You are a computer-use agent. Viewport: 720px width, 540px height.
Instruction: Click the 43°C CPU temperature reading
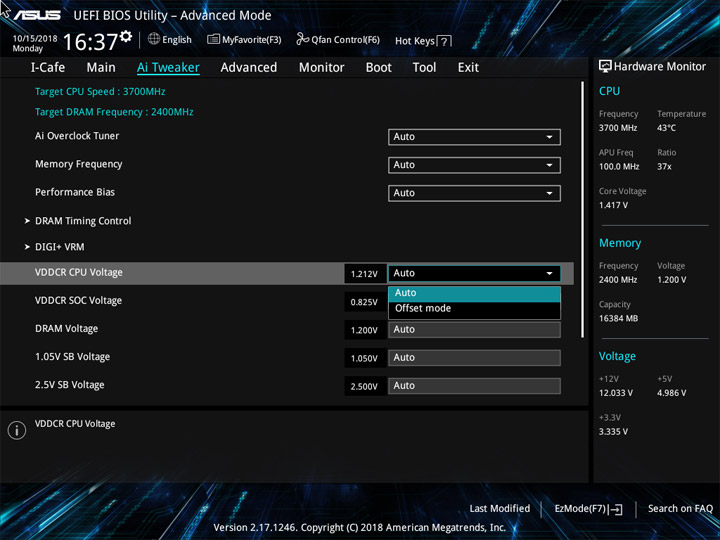pyautogui.click(x=667, y=128)
